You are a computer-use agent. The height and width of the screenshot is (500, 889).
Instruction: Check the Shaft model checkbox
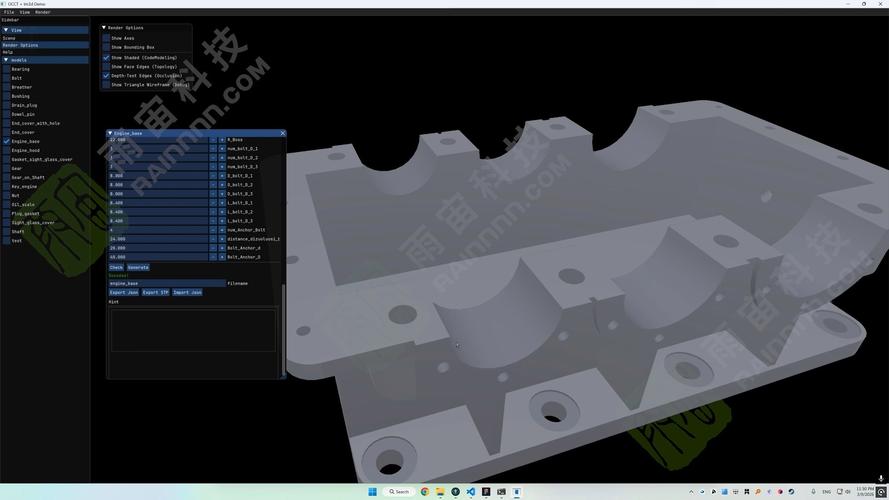[x=7, y=231]
